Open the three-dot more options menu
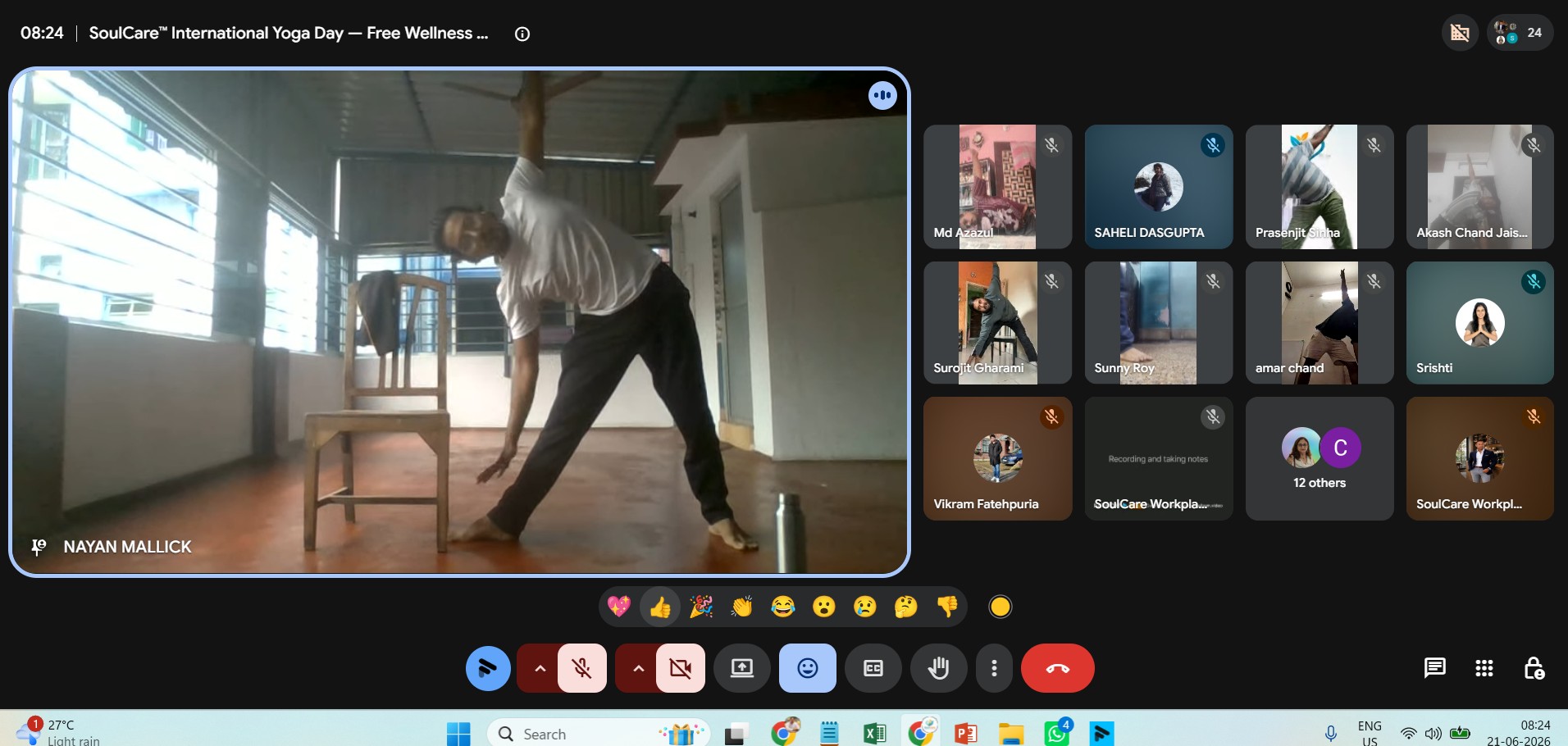The image size is (1568, 746). 994,668
